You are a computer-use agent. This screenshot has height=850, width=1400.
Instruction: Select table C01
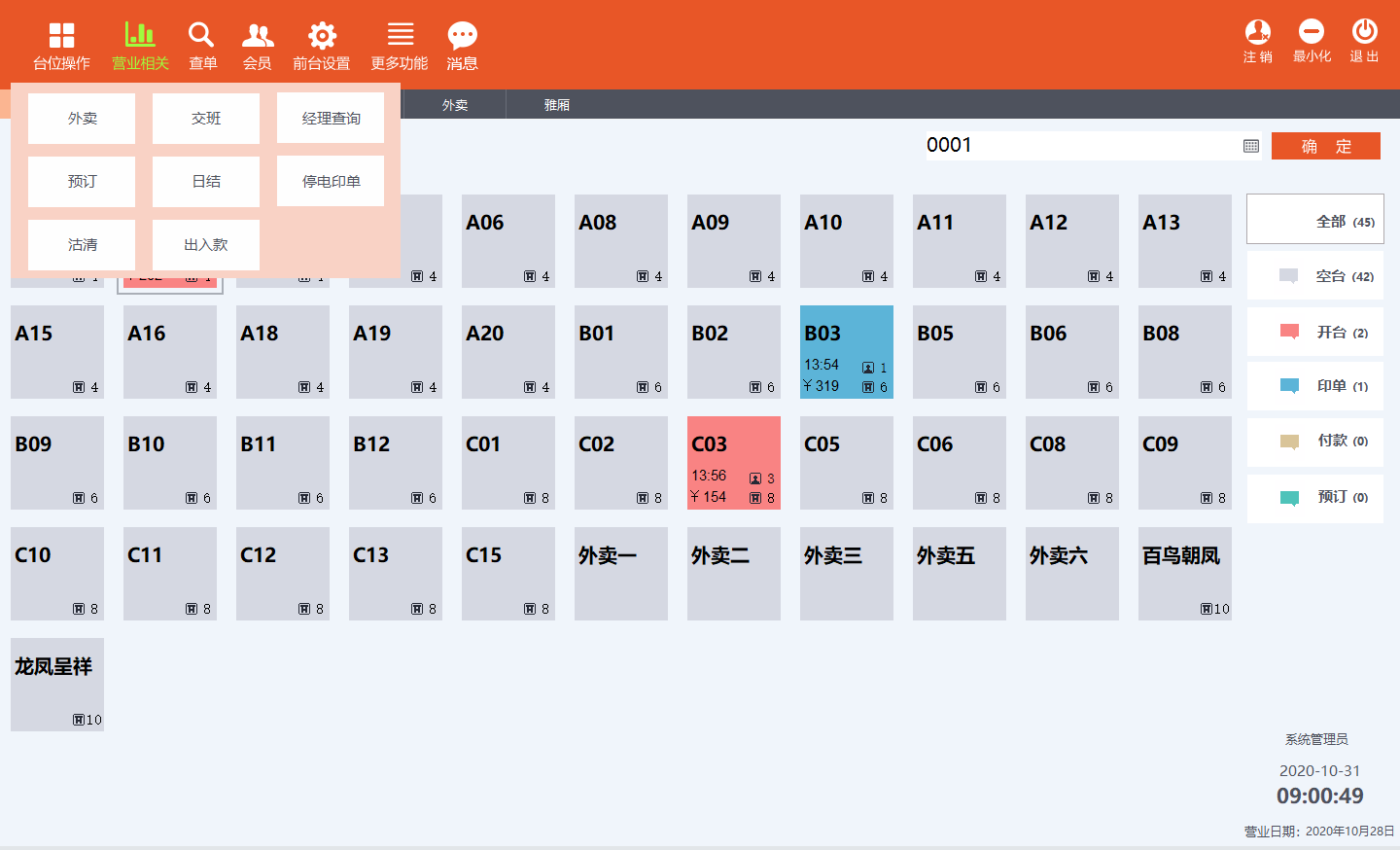click(508, 463)
